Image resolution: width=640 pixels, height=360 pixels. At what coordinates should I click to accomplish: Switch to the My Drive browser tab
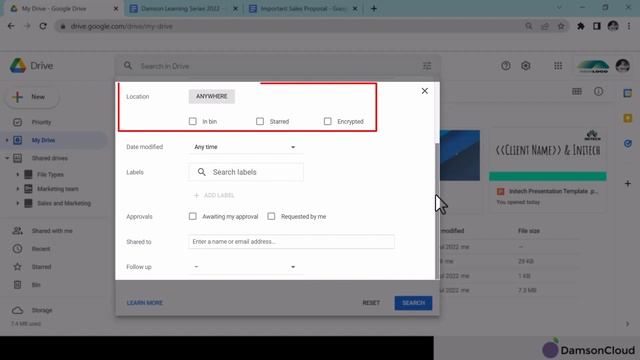pos(62,9)
